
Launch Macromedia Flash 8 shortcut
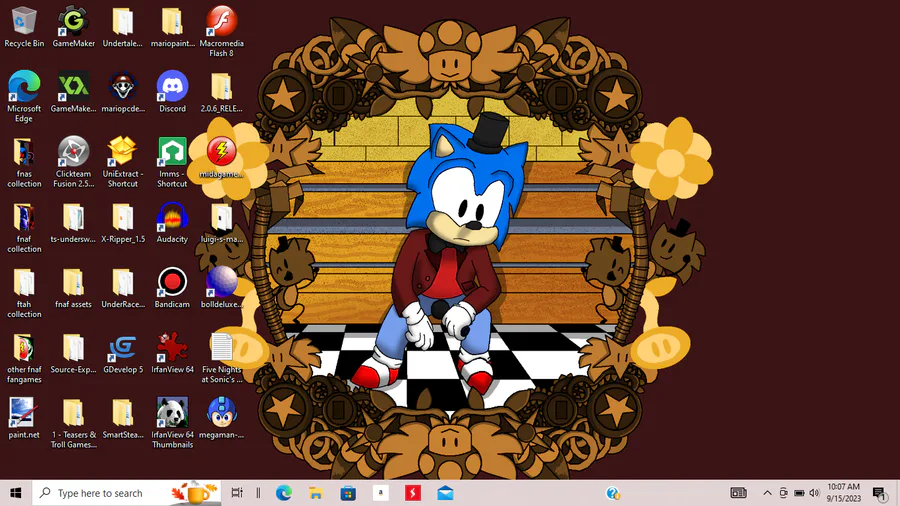(x=222, y=32)
